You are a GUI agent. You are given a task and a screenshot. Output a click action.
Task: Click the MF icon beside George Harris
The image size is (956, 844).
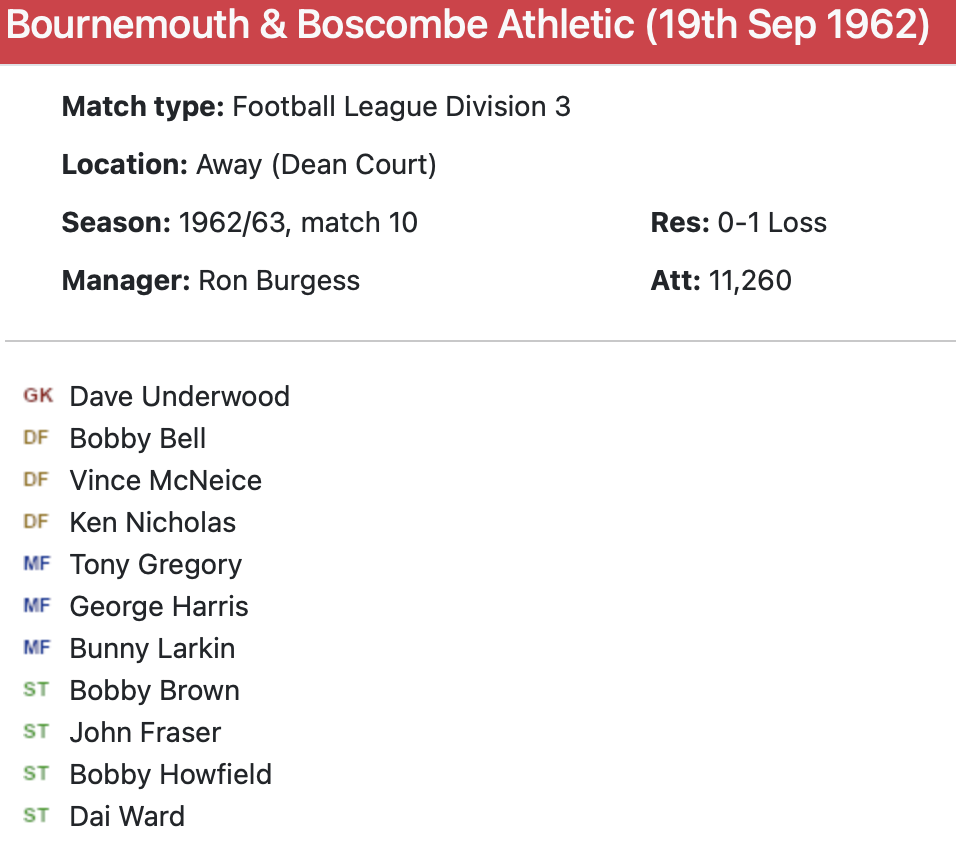[x=36, y=606]
